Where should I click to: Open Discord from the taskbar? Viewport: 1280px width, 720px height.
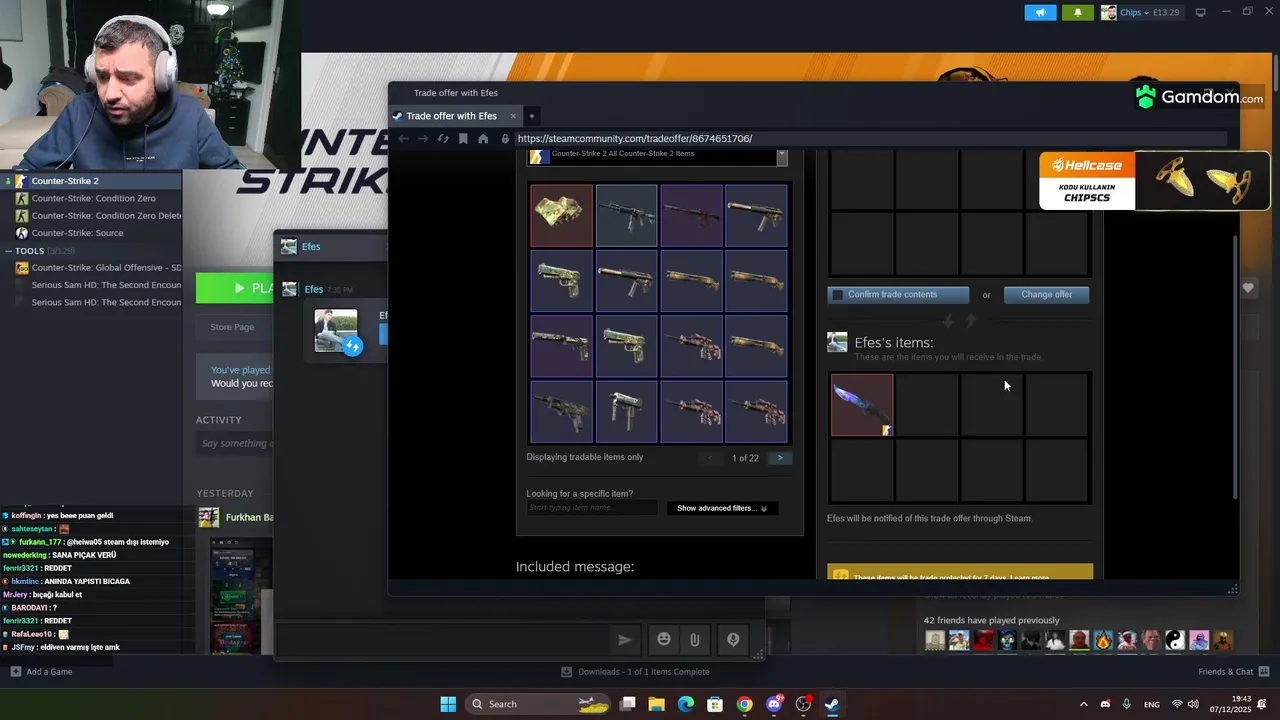tap(774, 704)
